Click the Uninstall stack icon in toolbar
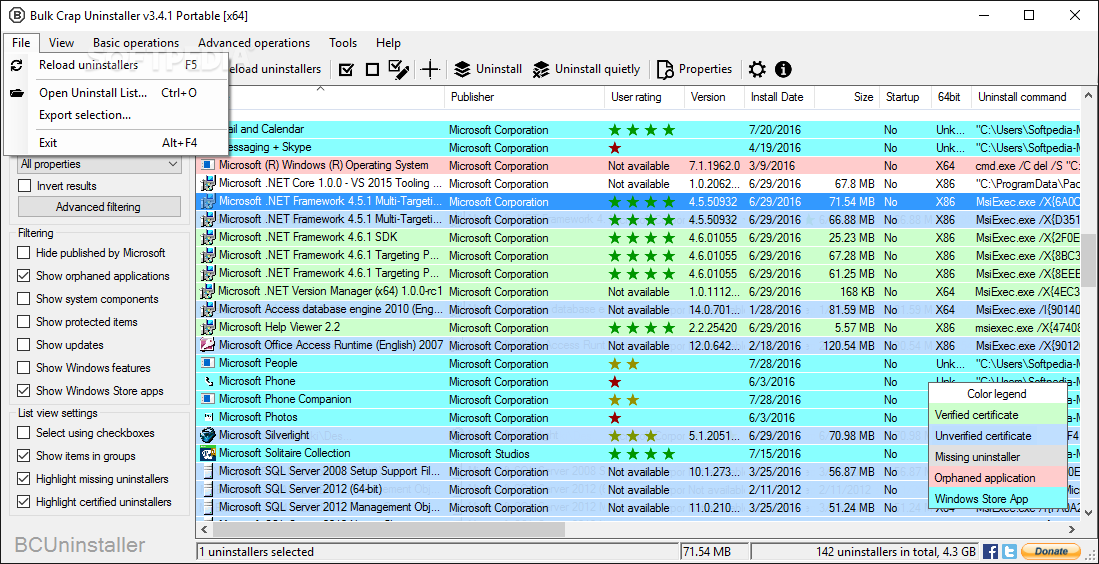The height and width of the screenshot is (564, 1099). coord(462,69)
